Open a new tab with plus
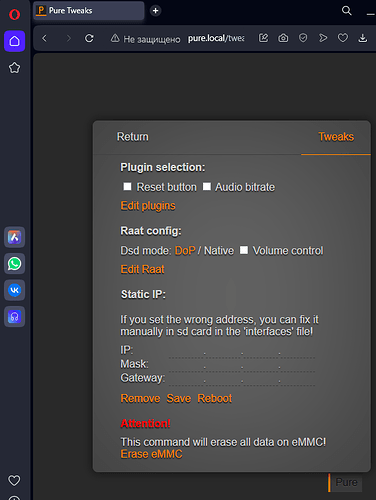The height and width of the screenshot is (500, 376). 155,11
